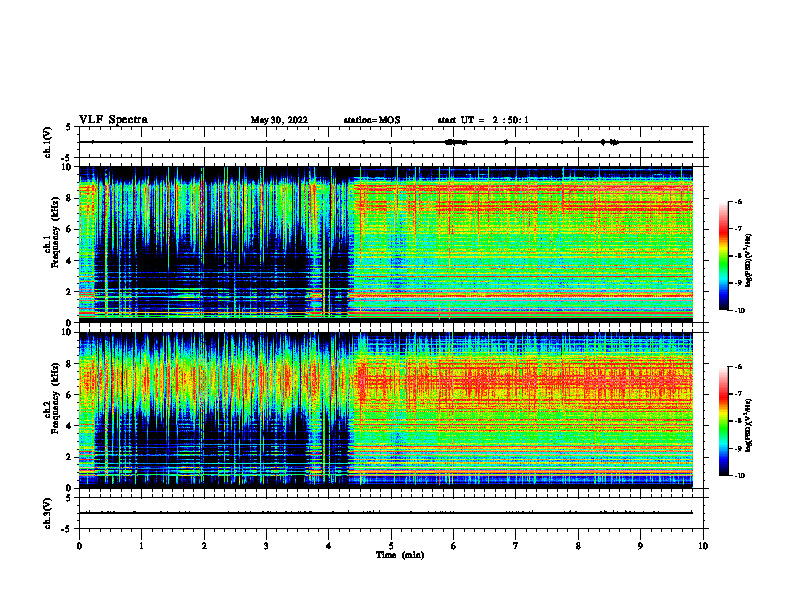Click the "station=MOS" header label
This screenshot has height=612, width=792.
pos(372,120)
